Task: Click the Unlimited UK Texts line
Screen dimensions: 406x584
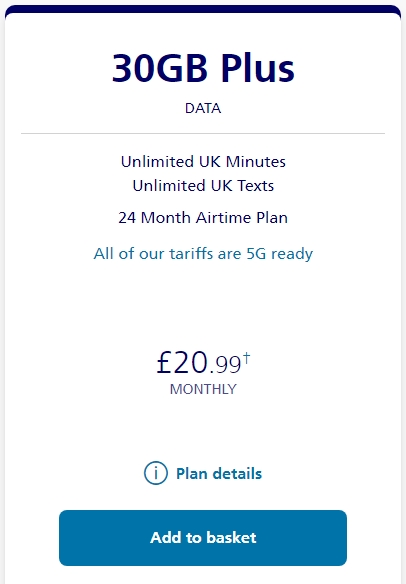Action: (x=203, y=185)
